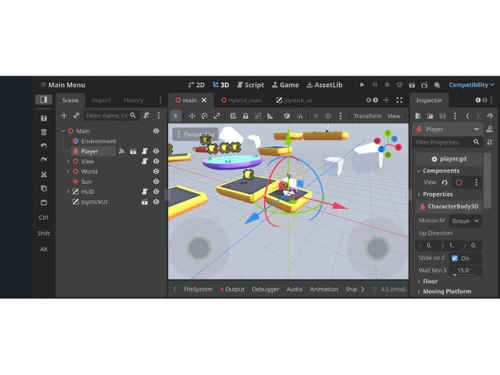Switch to the History tab
Viewport: 500px width, 375px height.
click(x=133, y=100)
